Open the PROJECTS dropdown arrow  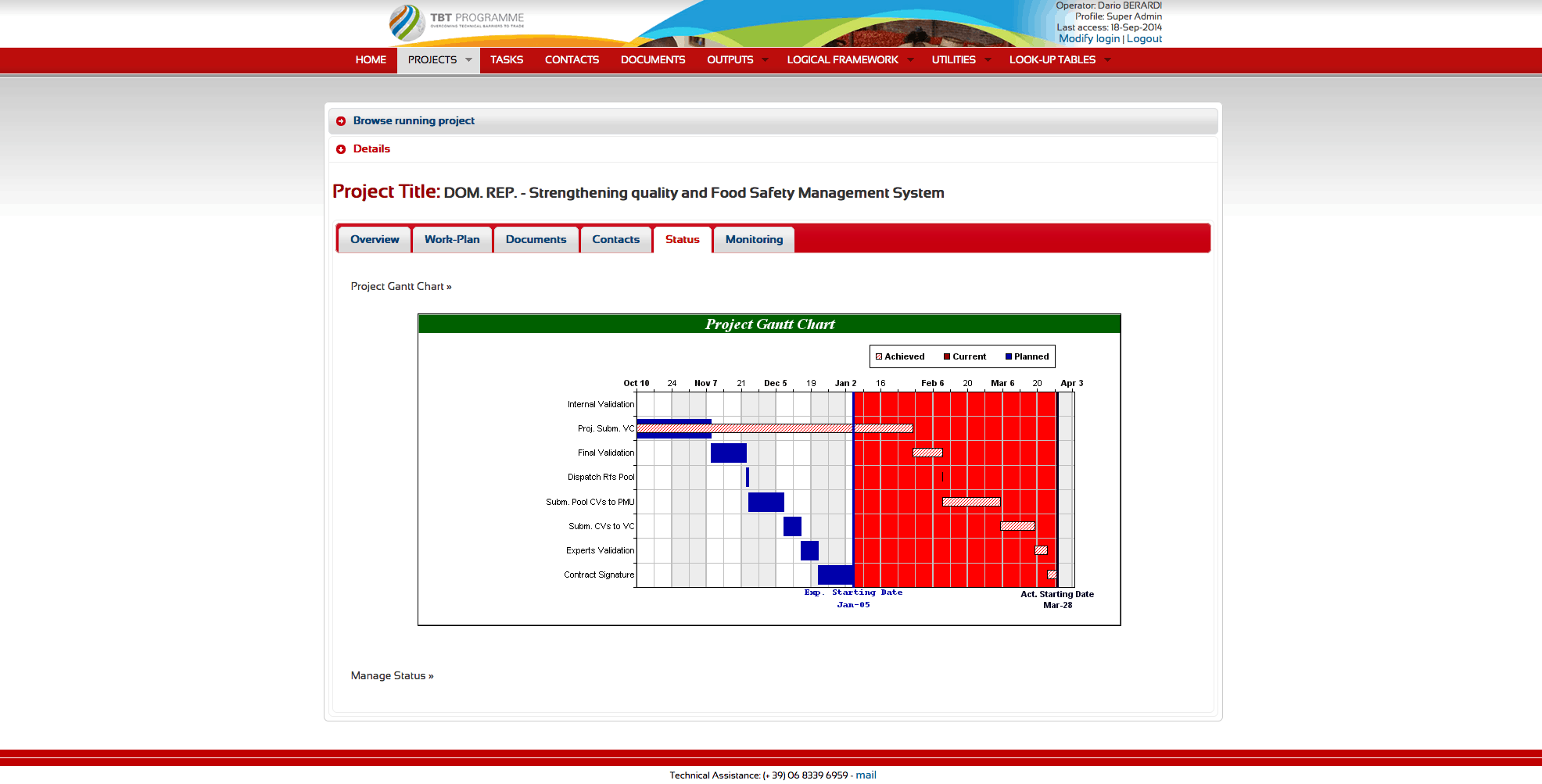coord(468,60)
